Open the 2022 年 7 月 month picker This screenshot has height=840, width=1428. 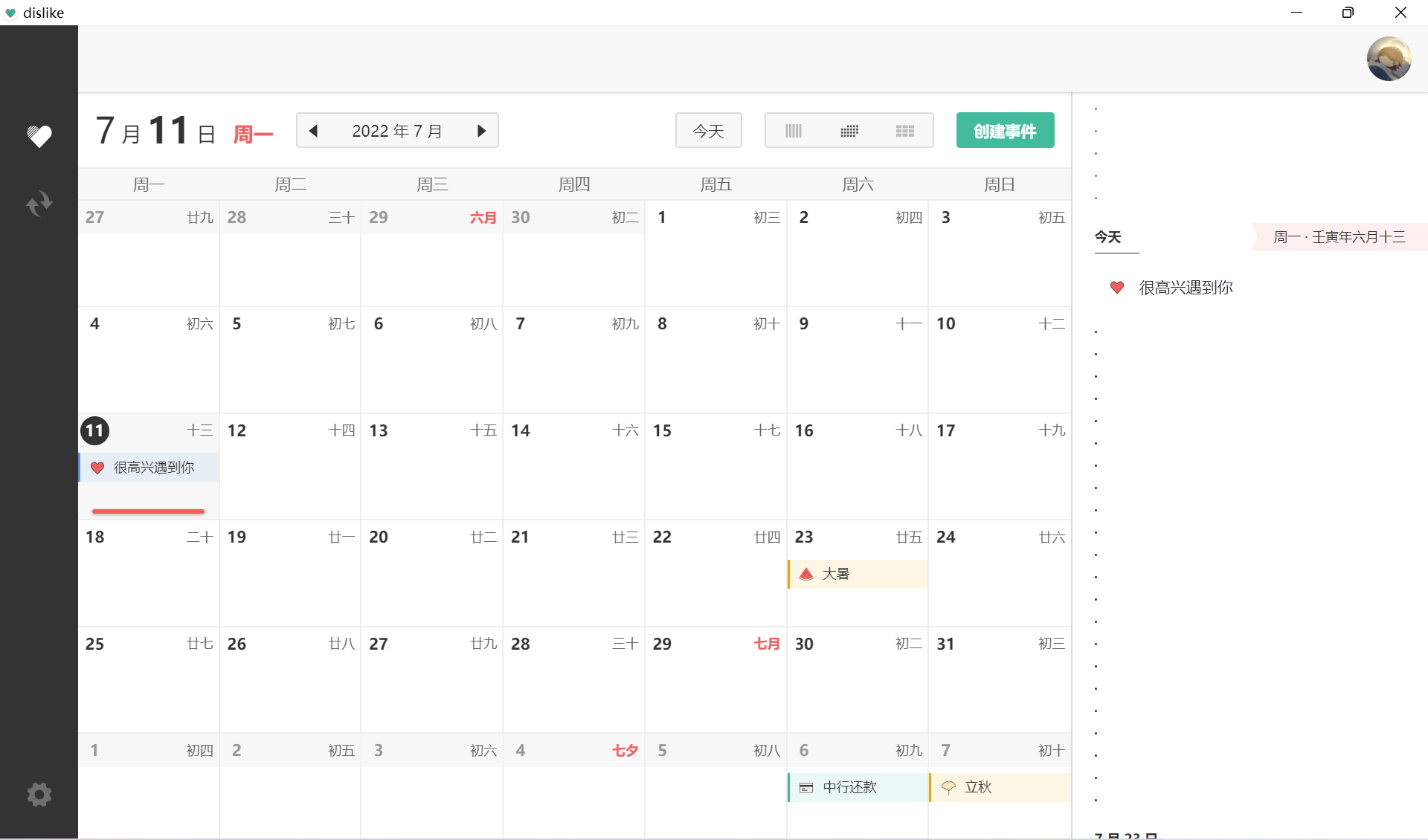pos(397,131)
